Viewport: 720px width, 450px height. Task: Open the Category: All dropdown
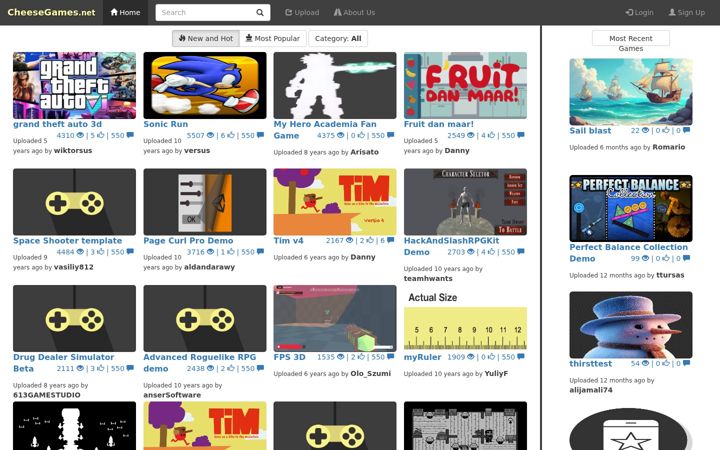(338, 39)
